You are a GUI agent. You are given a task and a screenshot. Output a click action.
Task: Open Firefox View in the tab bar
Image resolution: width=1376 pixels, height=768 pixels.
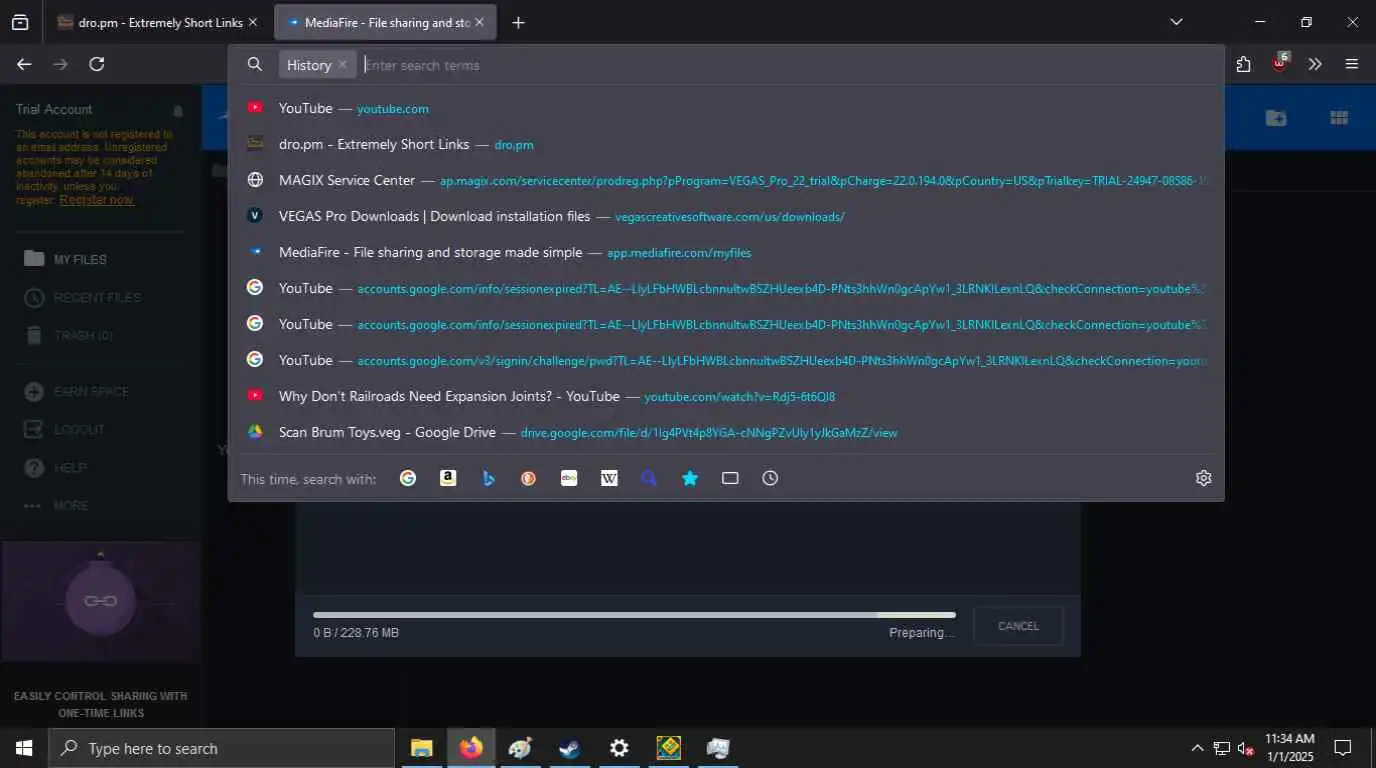click(20, 22)
